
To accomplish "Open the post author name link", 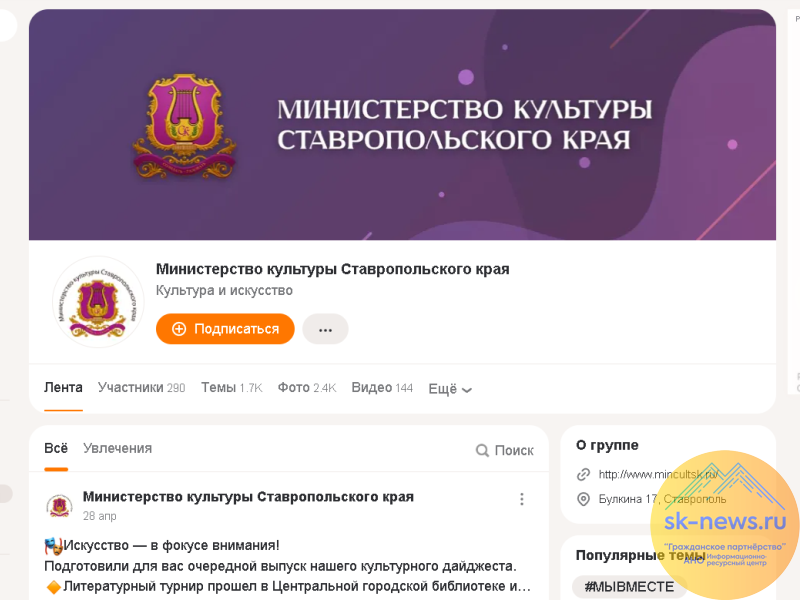I will (248, 497).
